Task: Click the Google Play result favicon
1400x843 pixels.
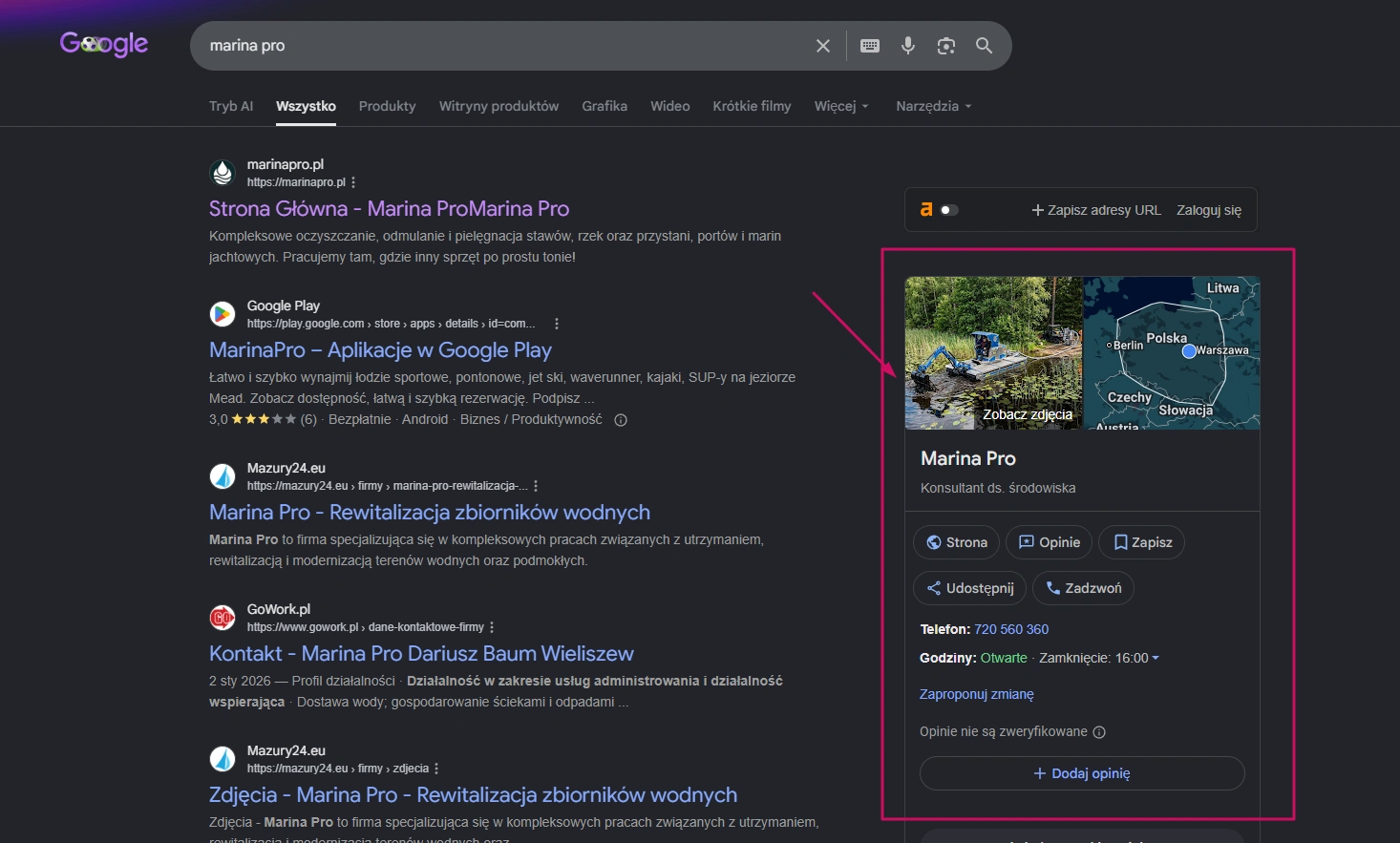Action: (223, 314)
